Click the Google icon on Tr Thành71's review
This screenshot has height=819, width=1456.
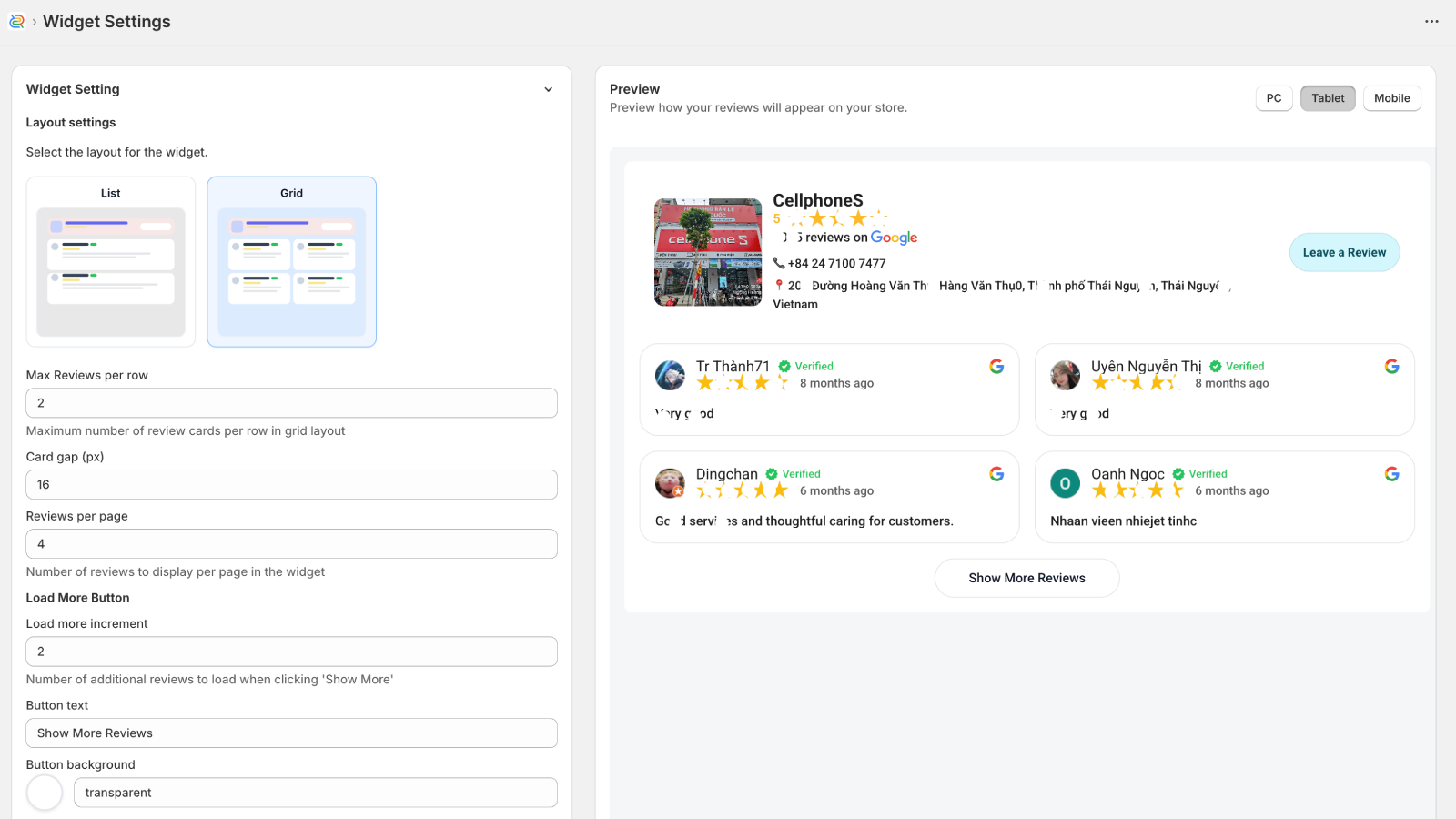pyautogui.click(x=997, y=366)
